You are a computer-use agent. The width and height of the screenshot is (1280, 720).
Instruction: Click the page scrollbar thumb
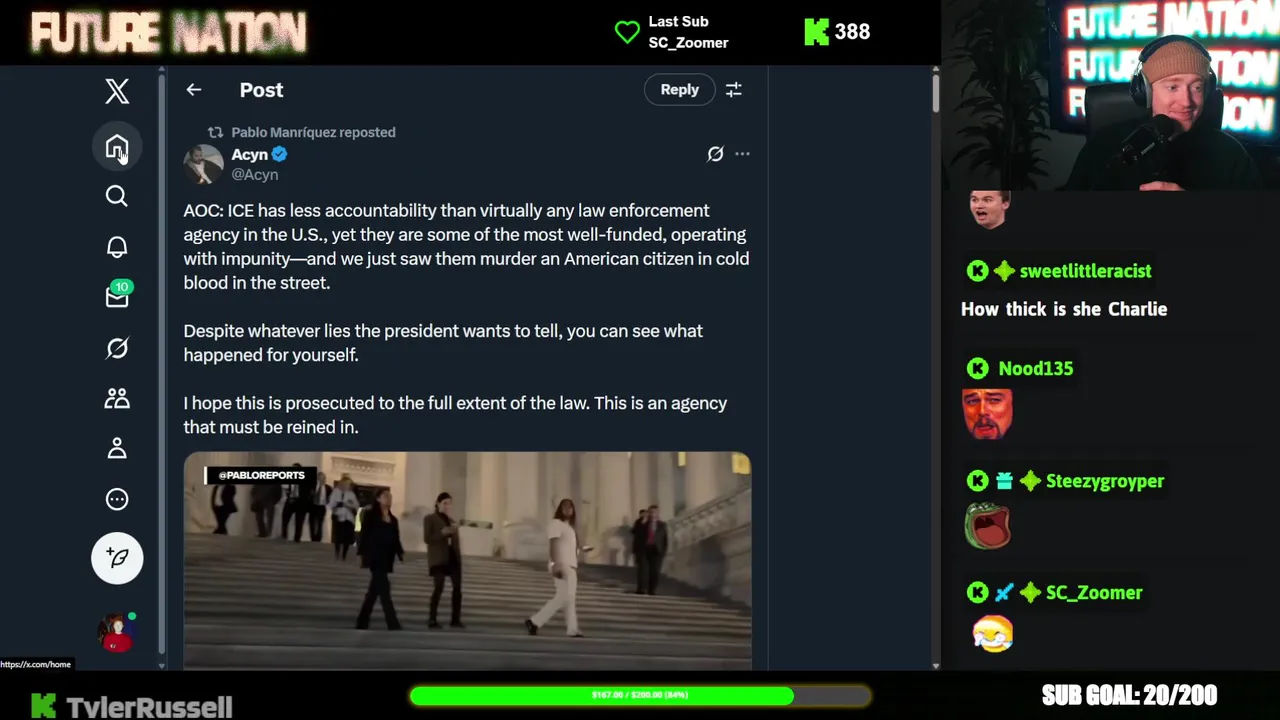935,93
